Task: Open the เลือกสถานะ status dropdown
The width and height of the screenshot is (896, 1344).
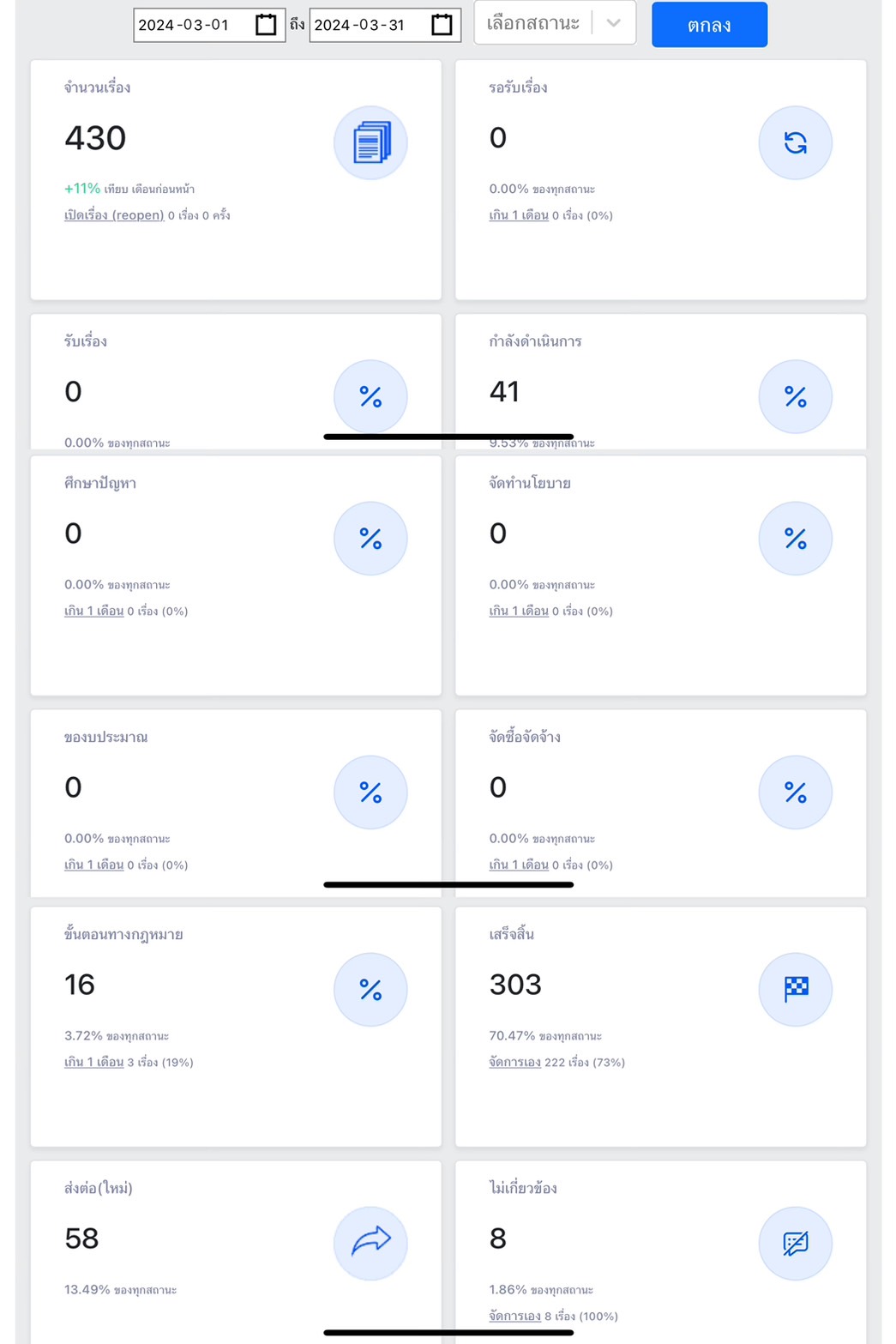Action: 533,23
